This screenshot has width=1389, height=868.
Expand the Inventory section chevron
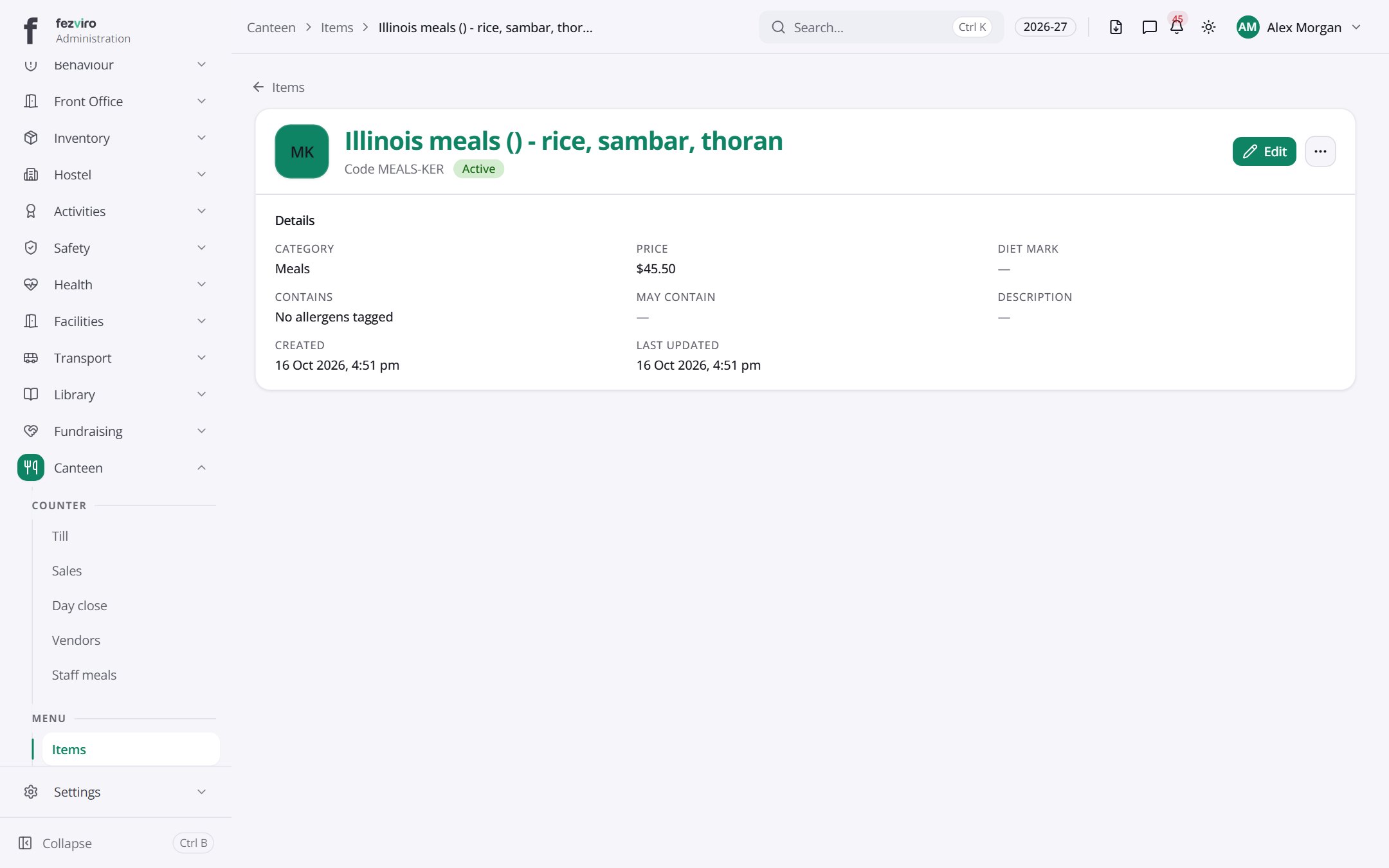tap(201, 138)
